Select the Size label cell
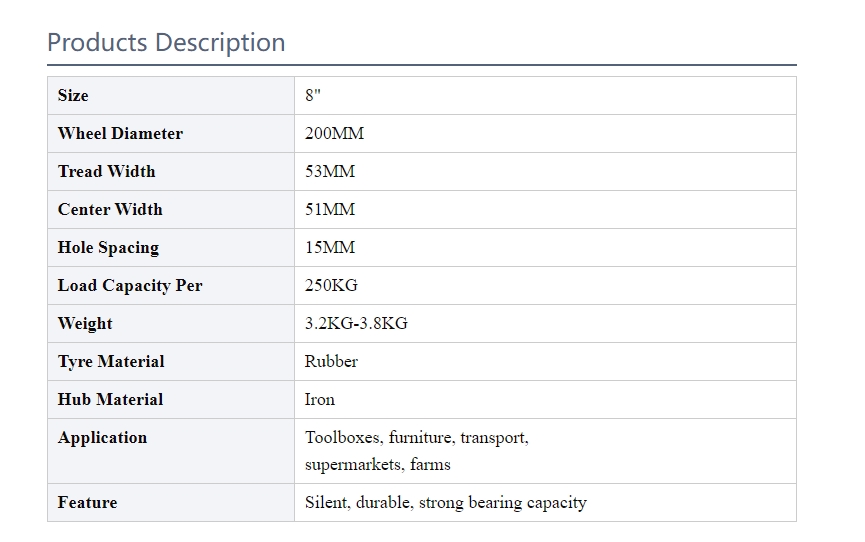The width and height of the screenshot is (865, 542). (x=171, y=95)
